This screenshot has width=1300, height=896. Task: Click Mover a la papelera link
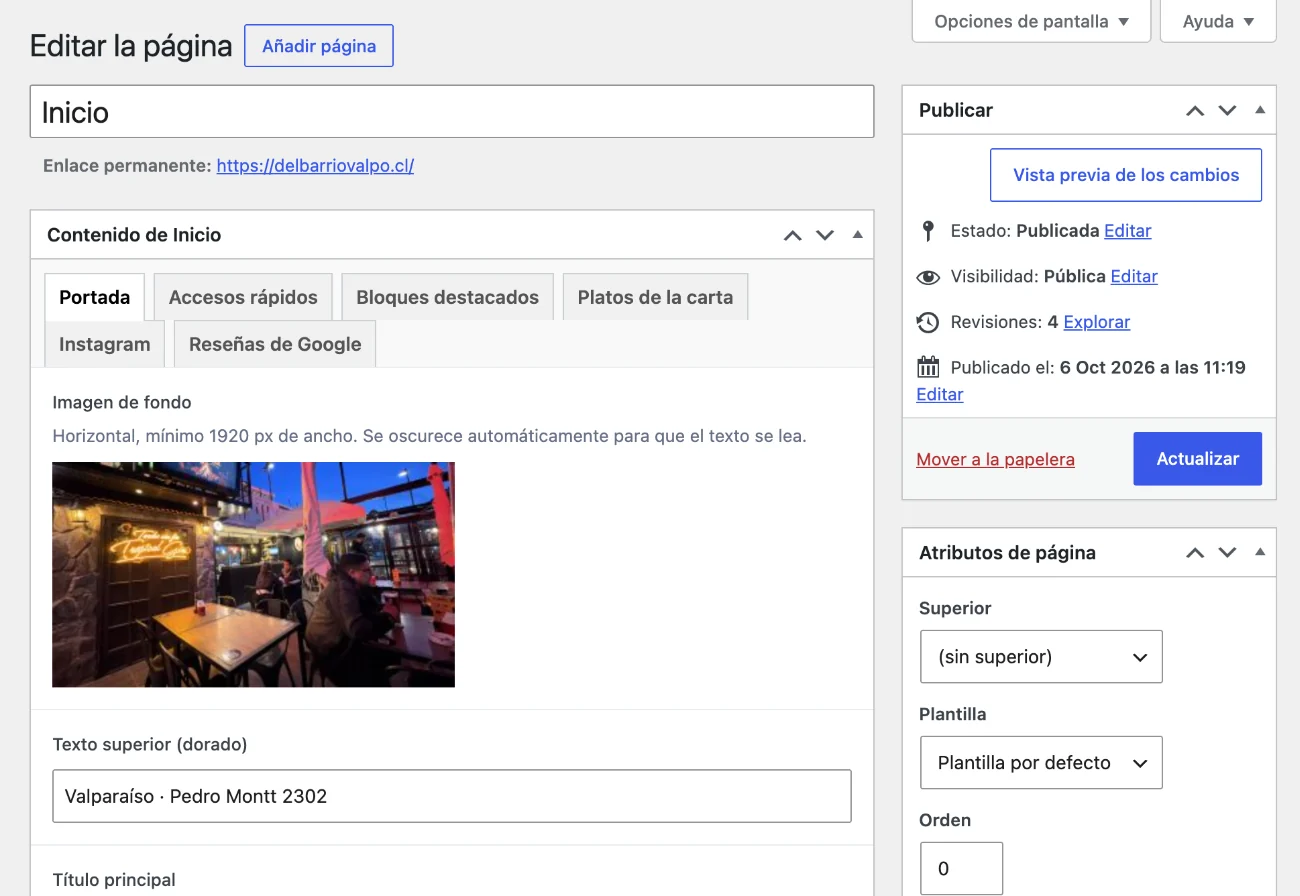pyautogui.click(x=995, y=460)
